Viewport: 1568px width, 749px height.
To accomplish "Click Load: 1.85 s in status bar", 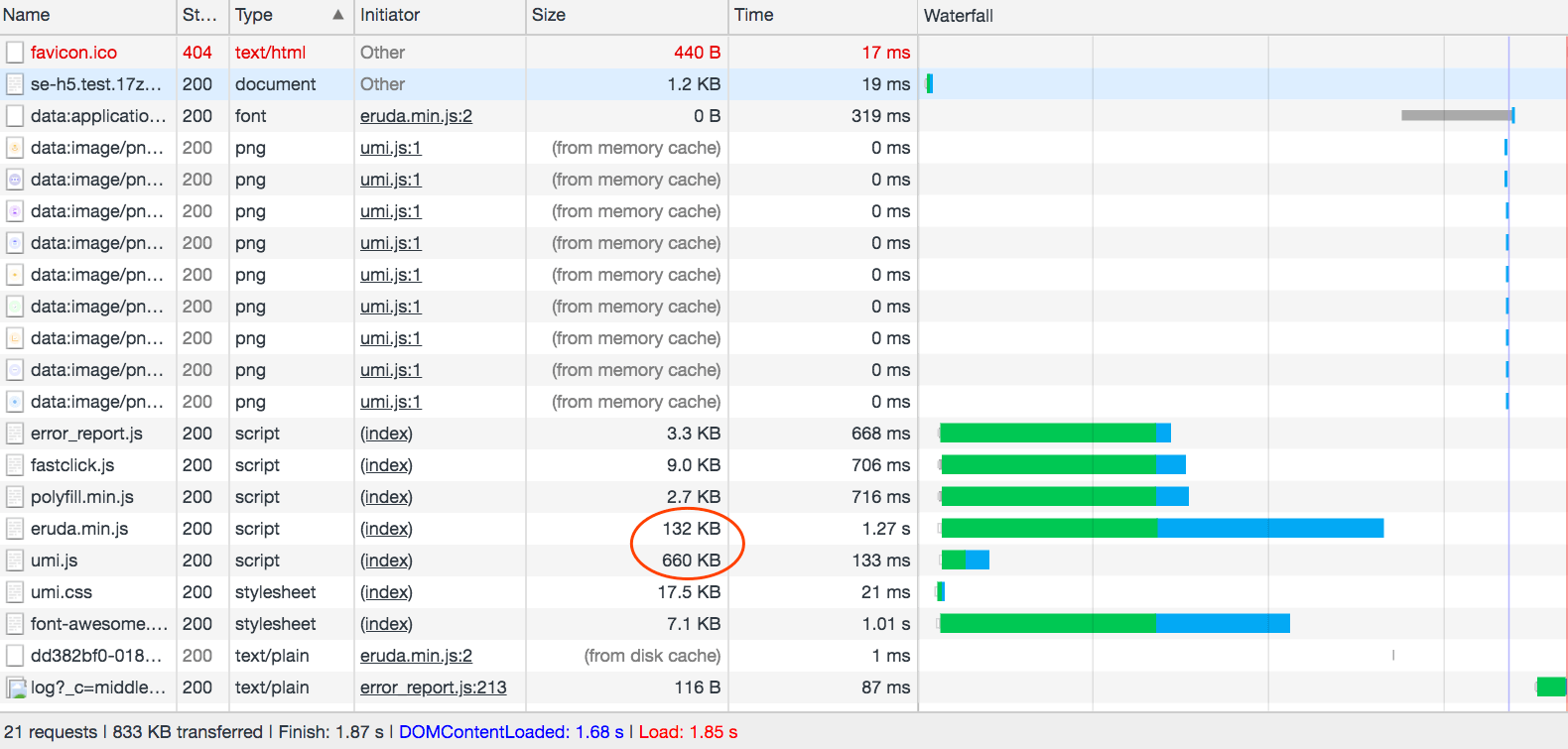I will pos(688,732).
